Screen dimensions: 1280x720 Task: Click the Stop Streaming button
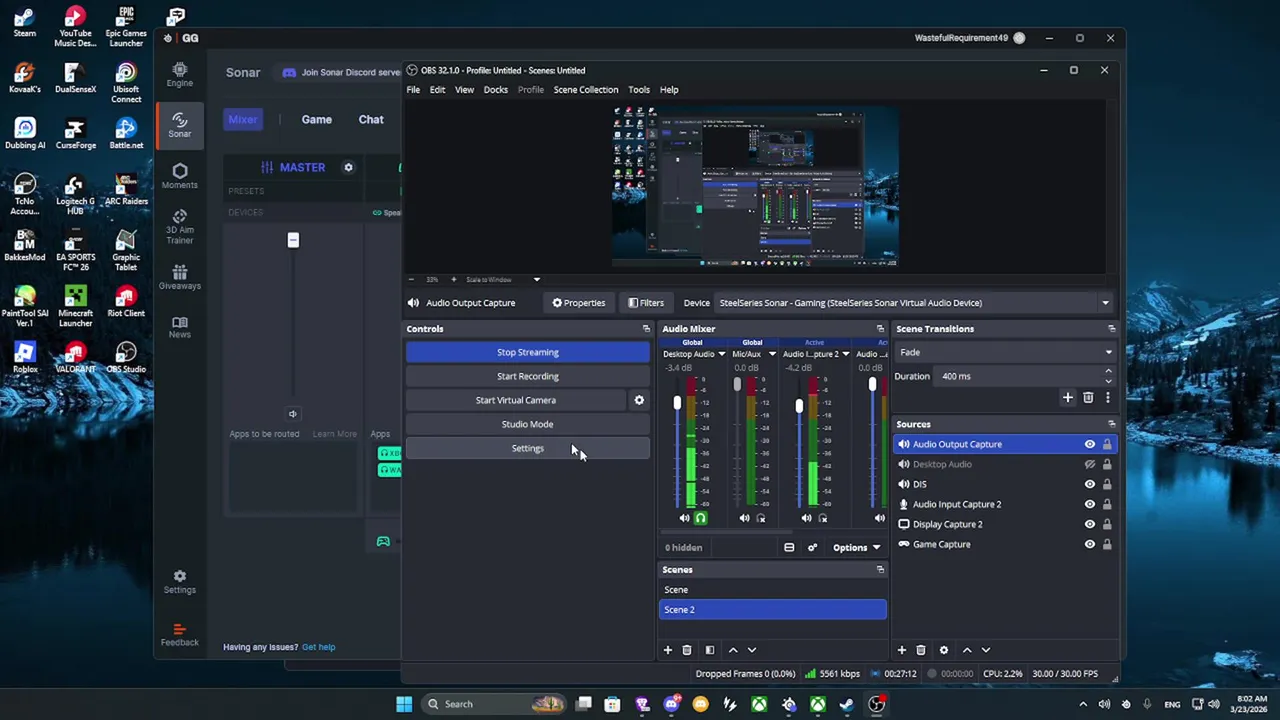tap(528, 352)
